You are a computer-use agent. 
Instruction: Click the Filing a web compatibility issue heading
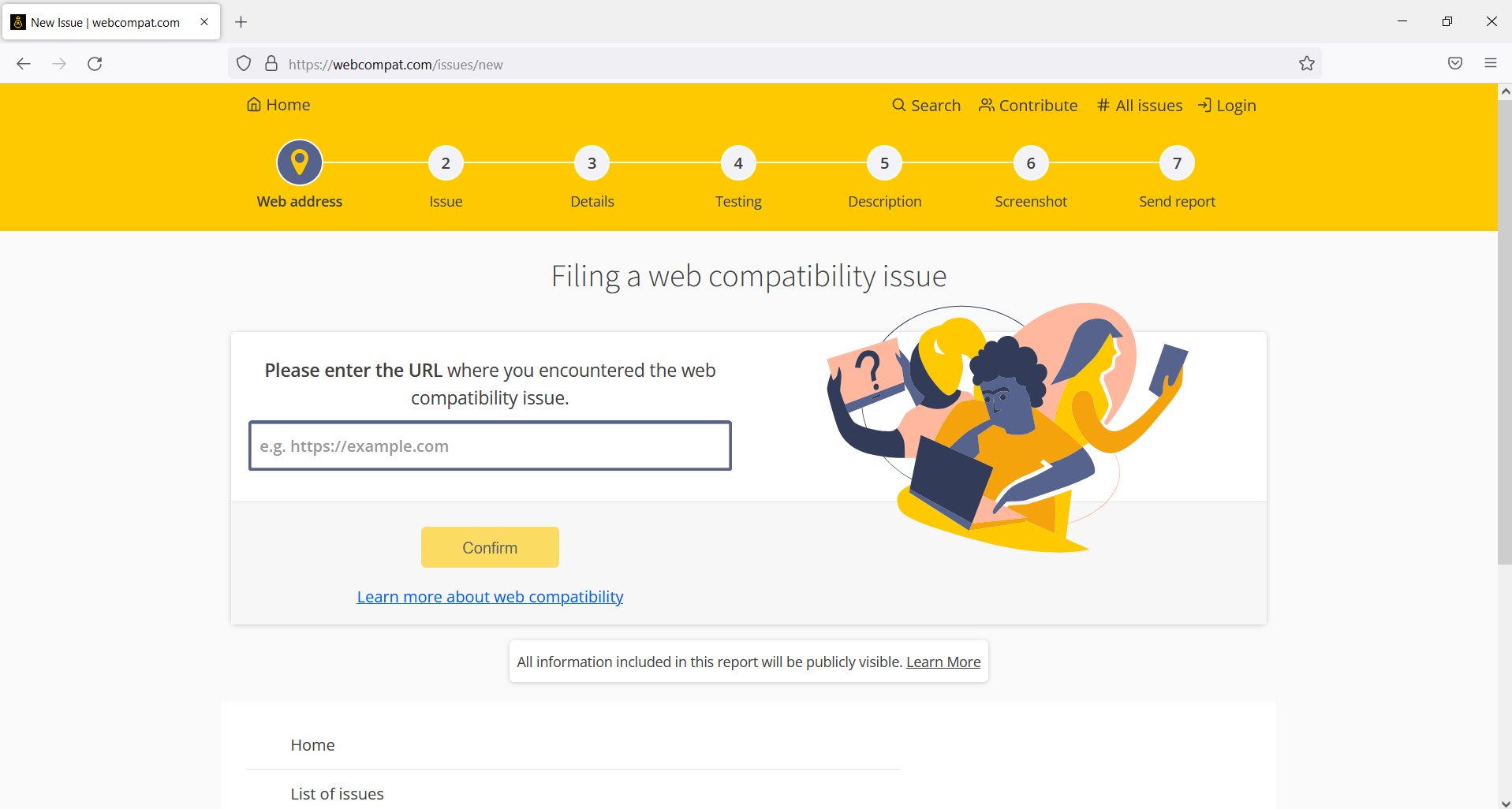(749, 277)
